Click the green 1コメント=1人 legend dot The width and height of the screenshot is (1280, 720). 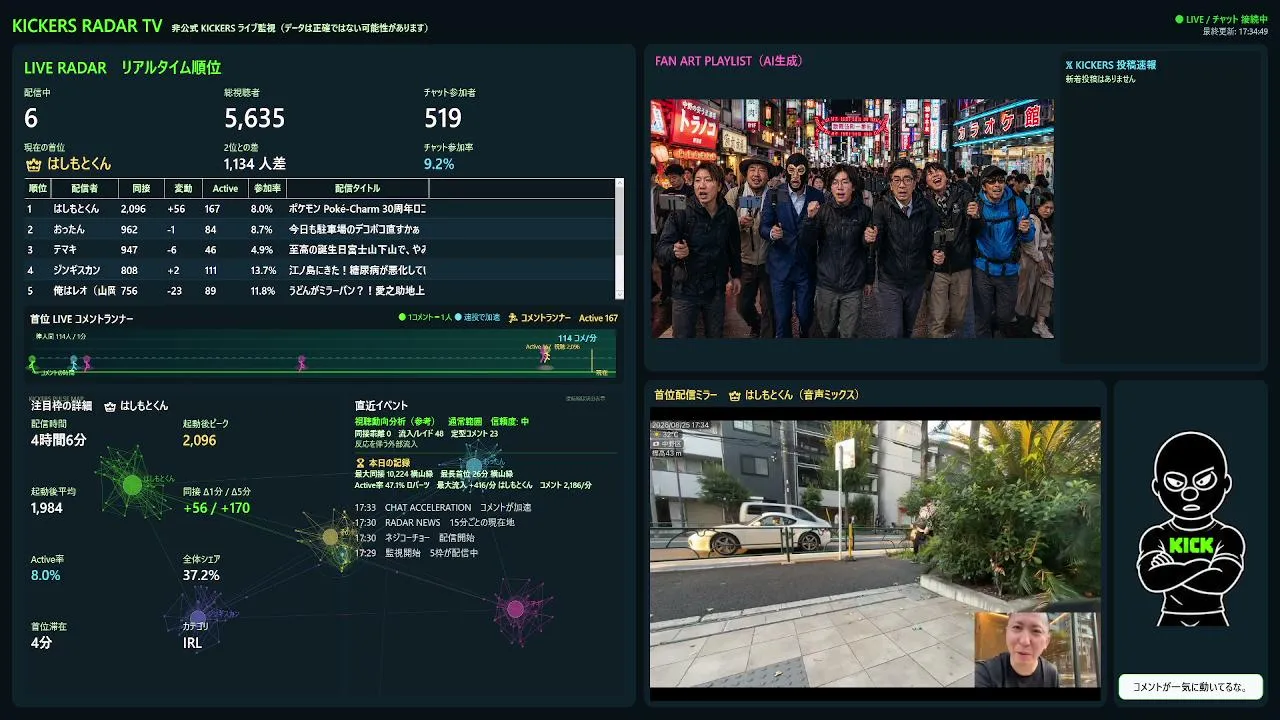402,318
